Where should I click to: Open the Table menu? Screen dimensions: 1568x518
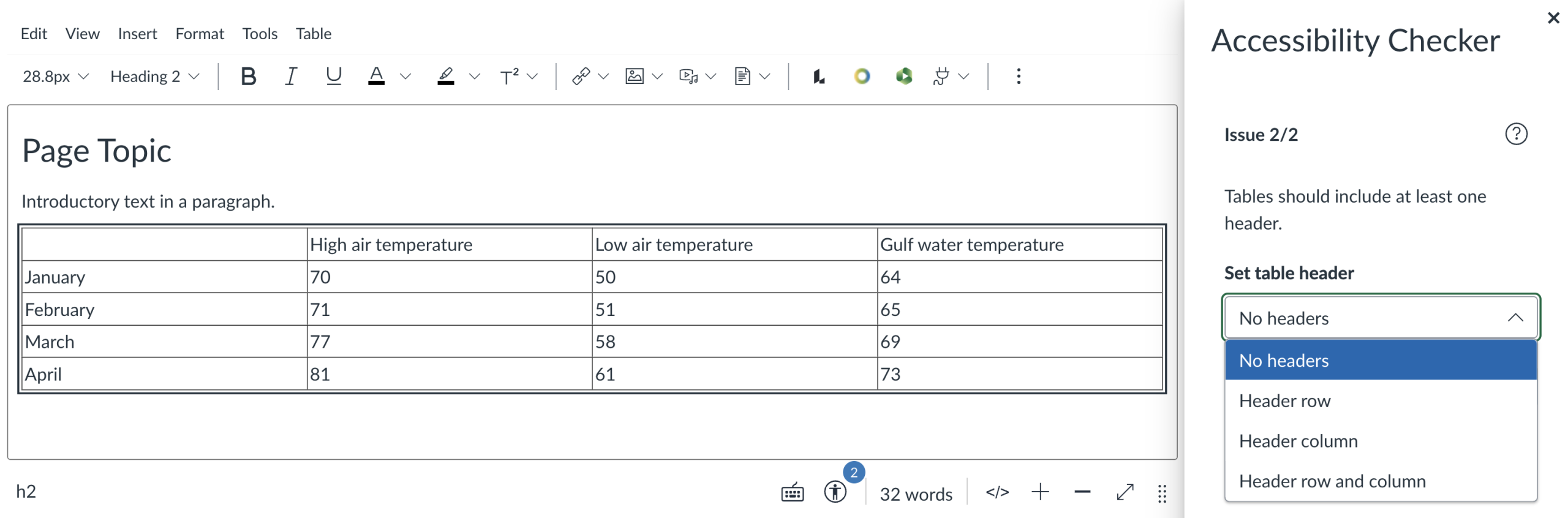(x=313, y=34)
